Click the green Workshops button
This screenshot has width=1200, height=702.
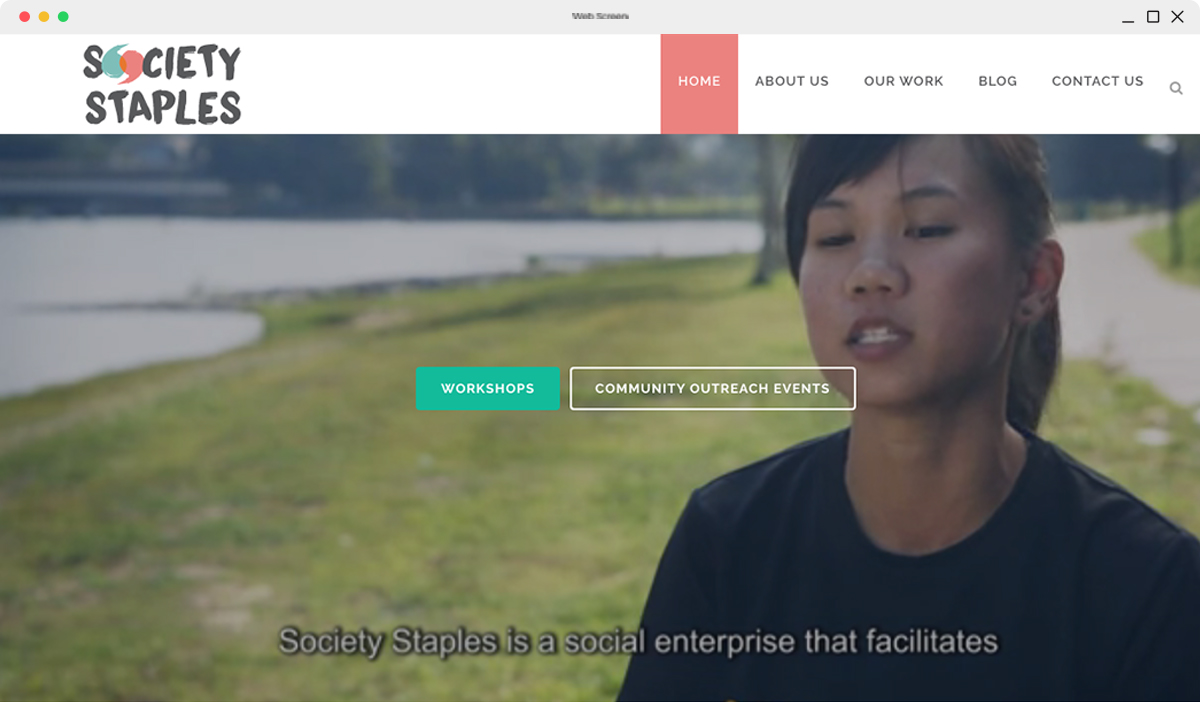point(488,388)
